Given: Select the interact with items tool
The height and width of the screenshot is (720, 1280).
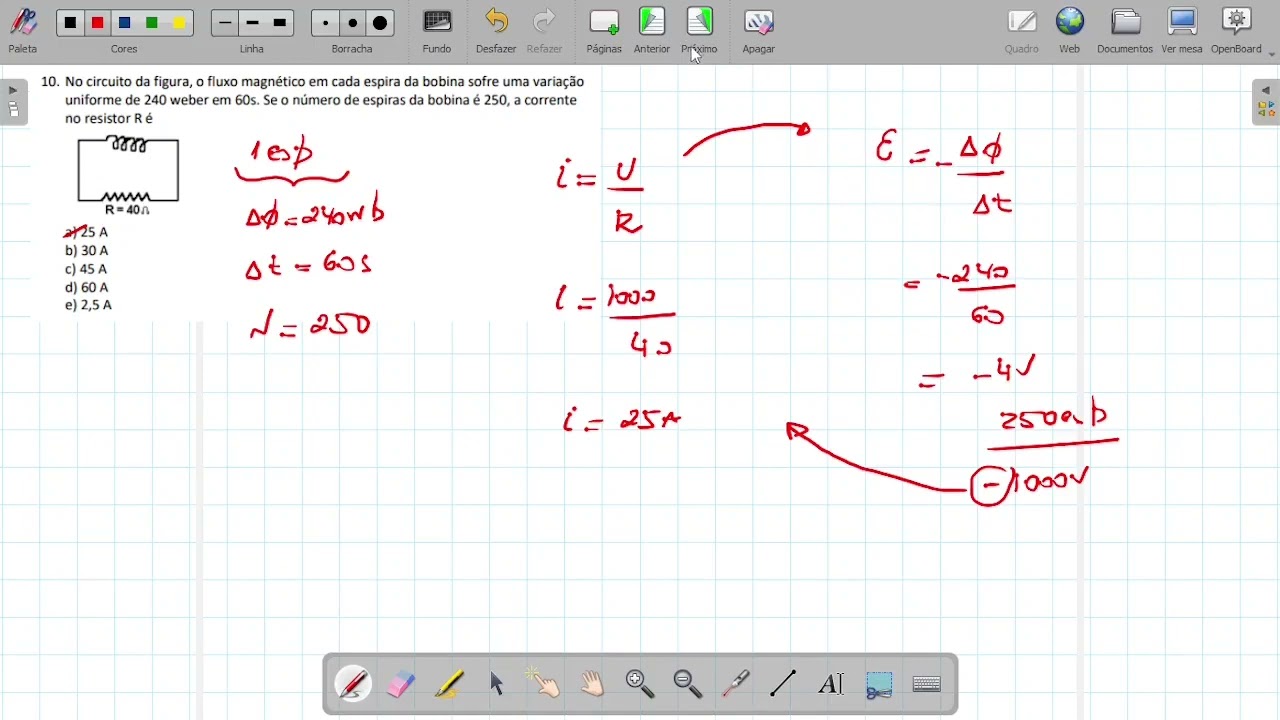Looking at the screenshot, I should (x=544, y=684).
